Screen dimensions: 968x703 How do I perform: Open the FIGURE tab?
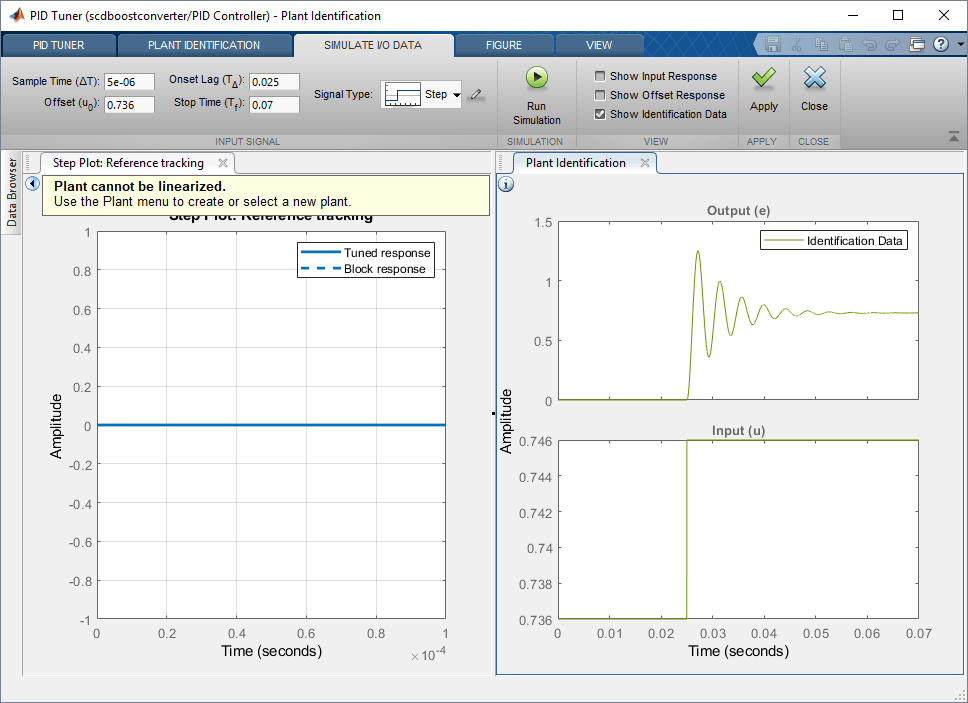(x=504, y=45)
